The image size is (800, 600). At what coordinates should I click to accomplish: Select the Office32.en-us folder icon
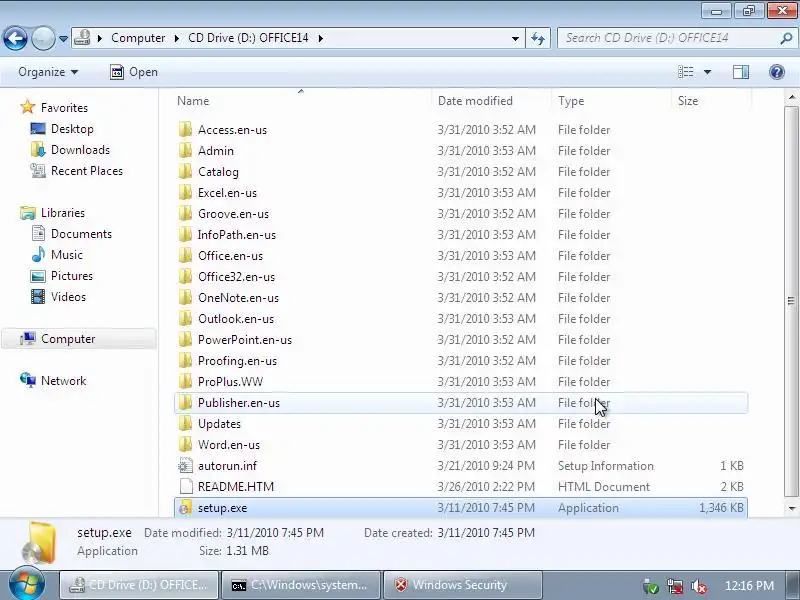click(185, 276)
